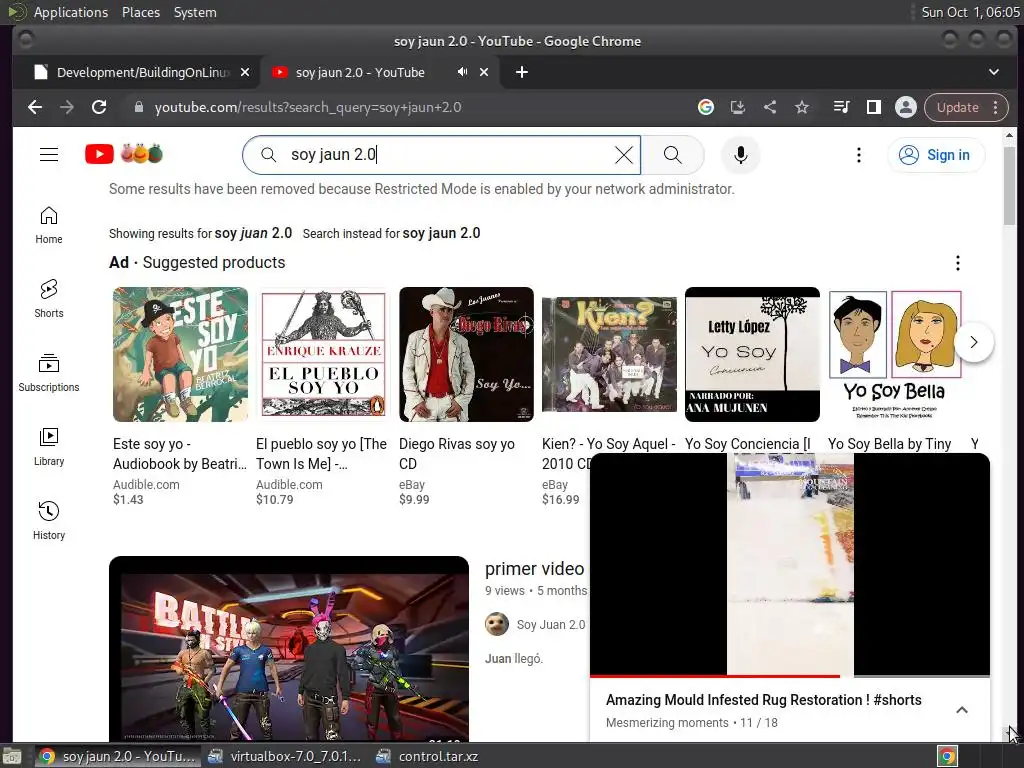Viewport: 1024px width, 768px height.
Task: Click the address bar URL
Action: [308, 107]
